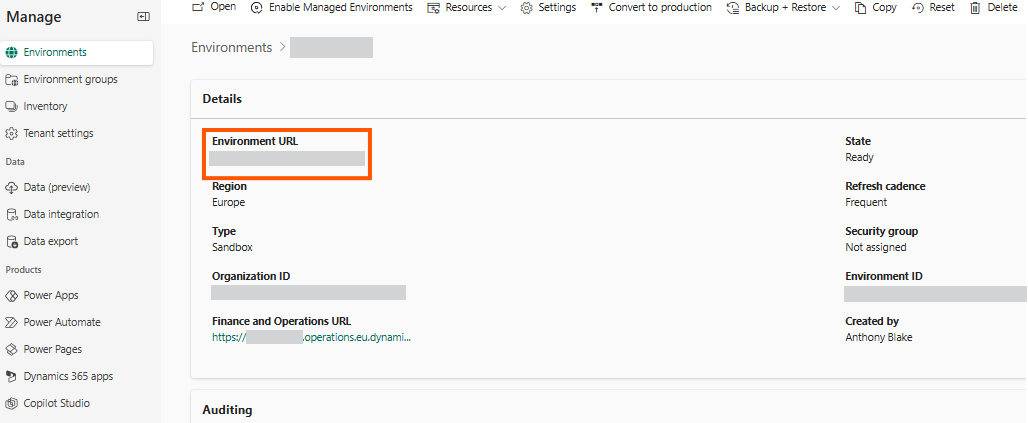The width and height of the screenshot is (1028, 423).
Task: Click the 'Ready' state value
Action: click(x=860, y=158)
